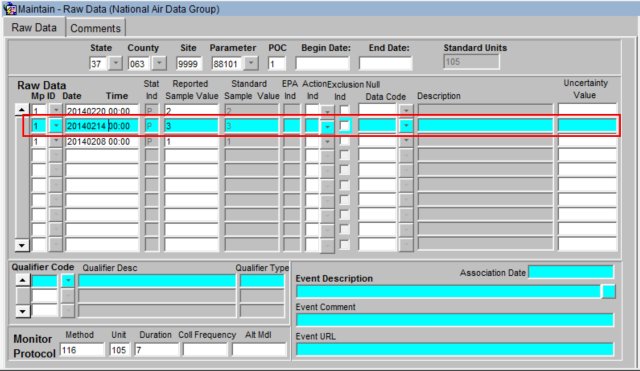Click the State field containing 37
640x371 pixels.
click(99, 64)
